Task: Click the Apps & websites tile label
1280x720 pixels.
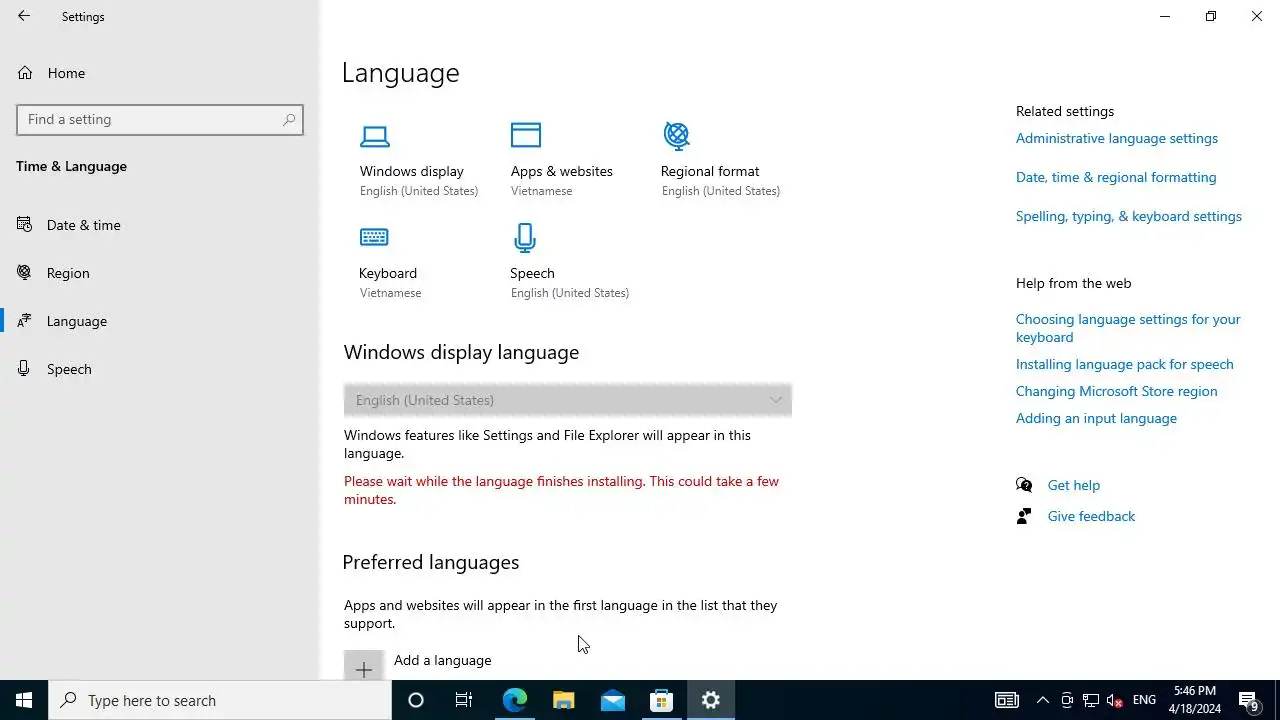Action: click(562, 171)
